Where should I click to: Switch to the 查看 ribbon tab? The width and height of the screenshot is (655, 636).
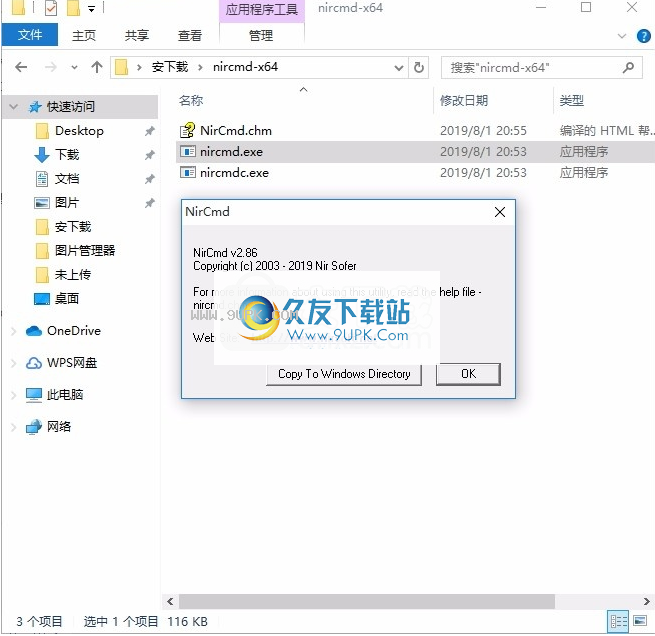(190, 35)
